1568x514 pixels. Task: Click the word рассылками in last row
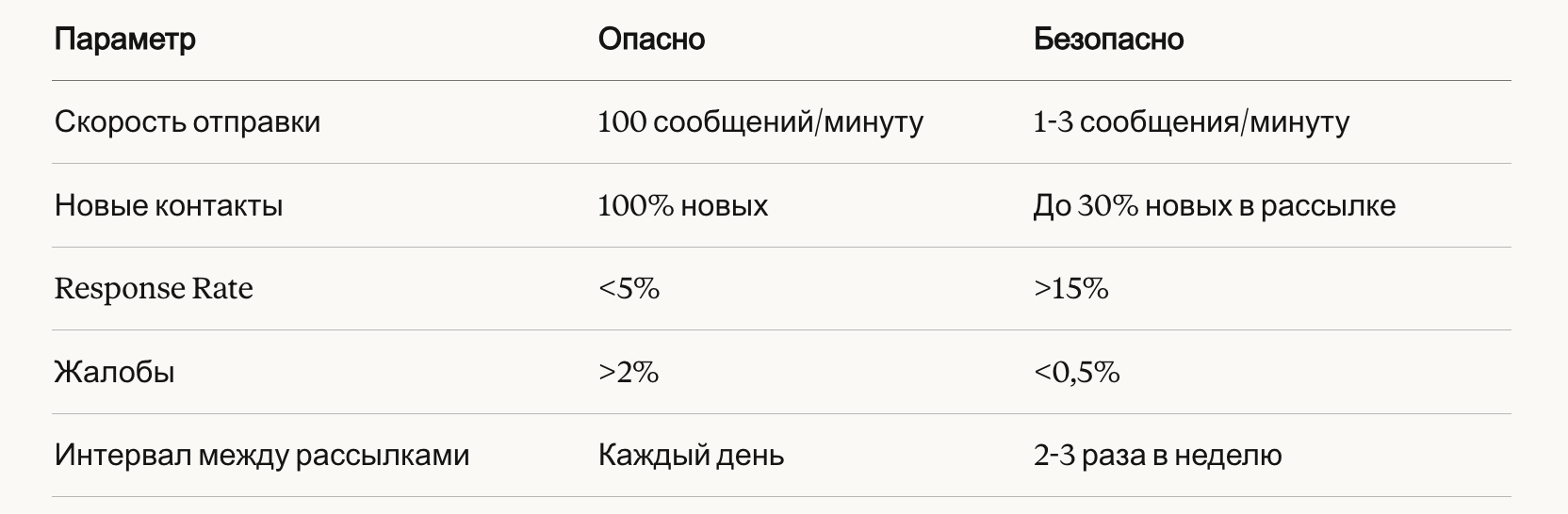click(x=383, y=457)
